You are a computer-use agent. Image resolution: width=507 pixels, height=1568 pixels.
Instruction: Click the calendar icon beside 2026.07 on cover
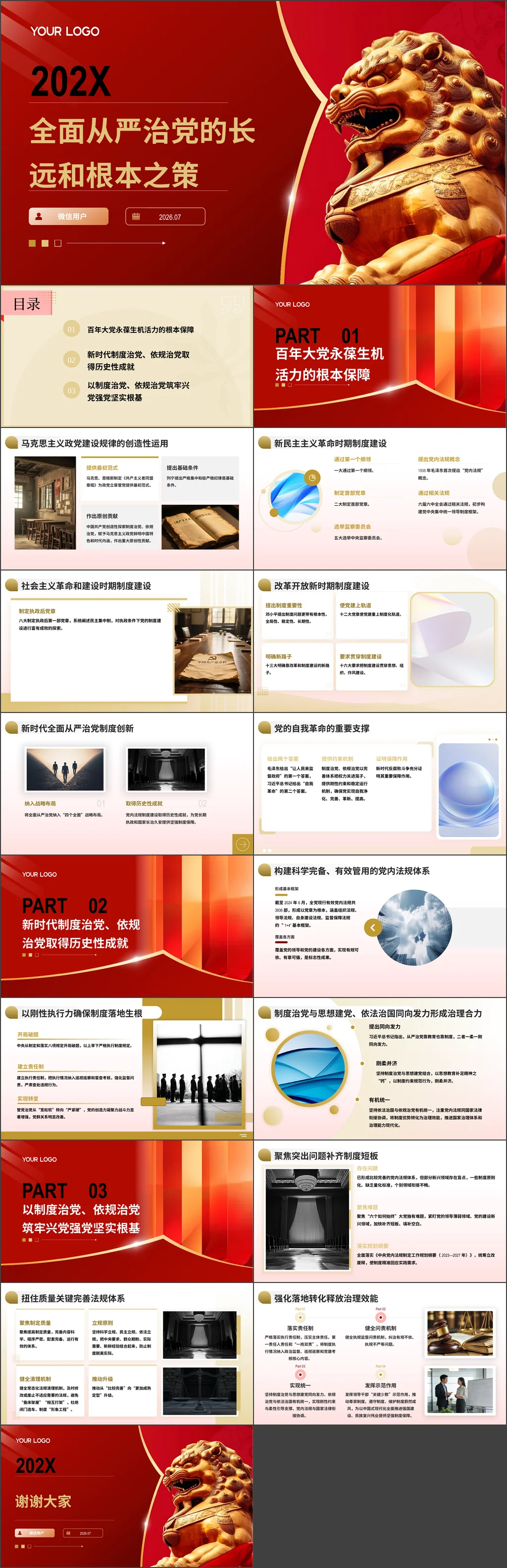136,217
